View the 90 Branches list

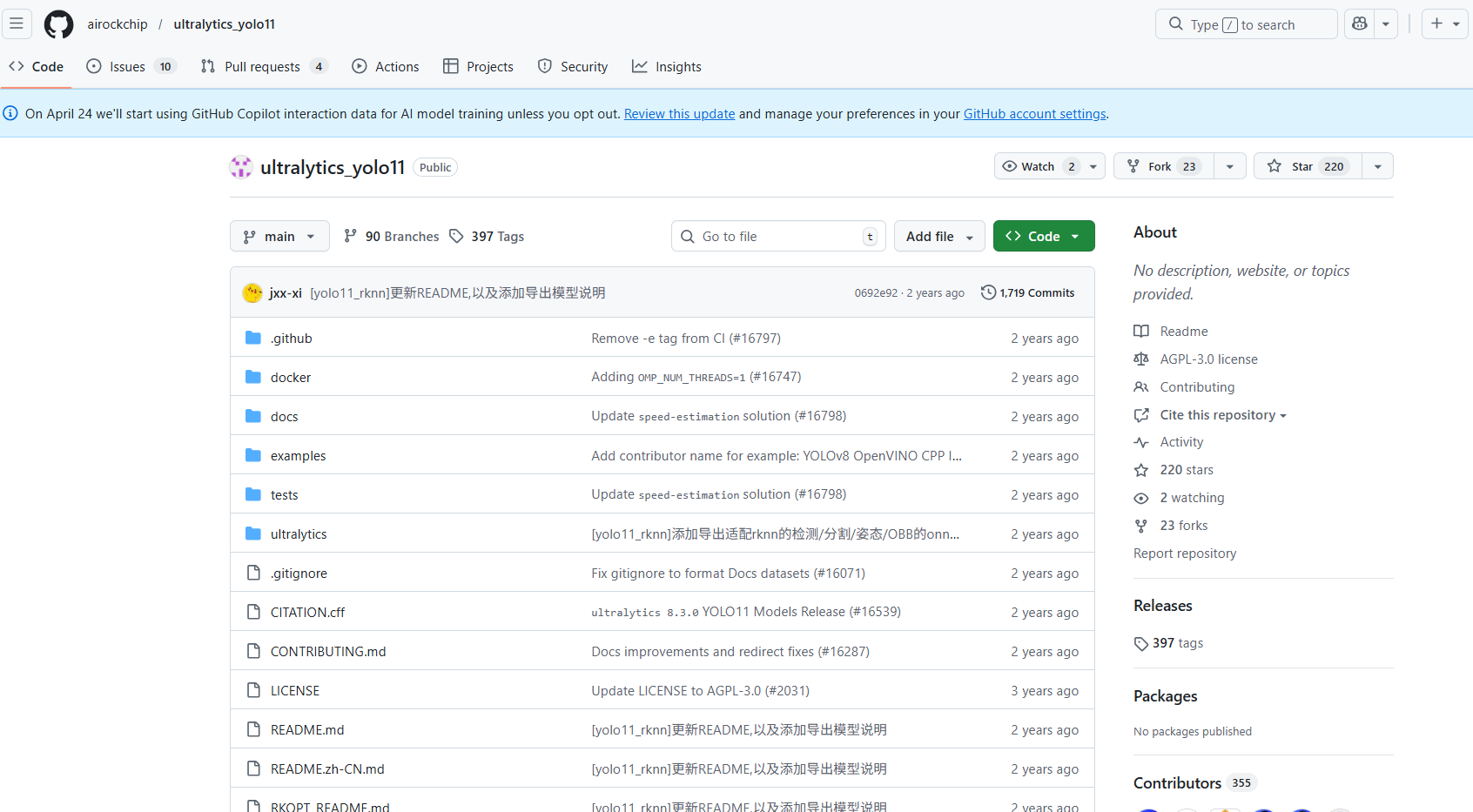[x=392, y=237]
